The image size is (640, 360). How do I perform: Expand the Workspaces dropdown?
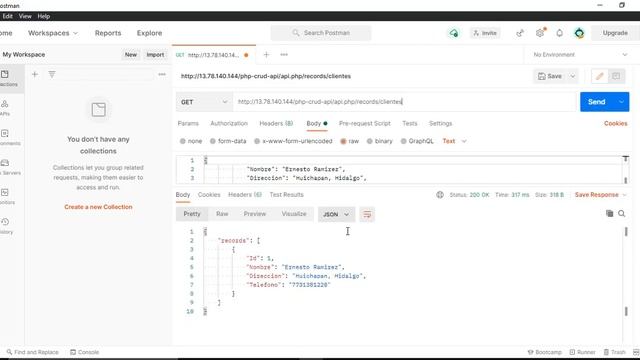[x=53, y=33]
